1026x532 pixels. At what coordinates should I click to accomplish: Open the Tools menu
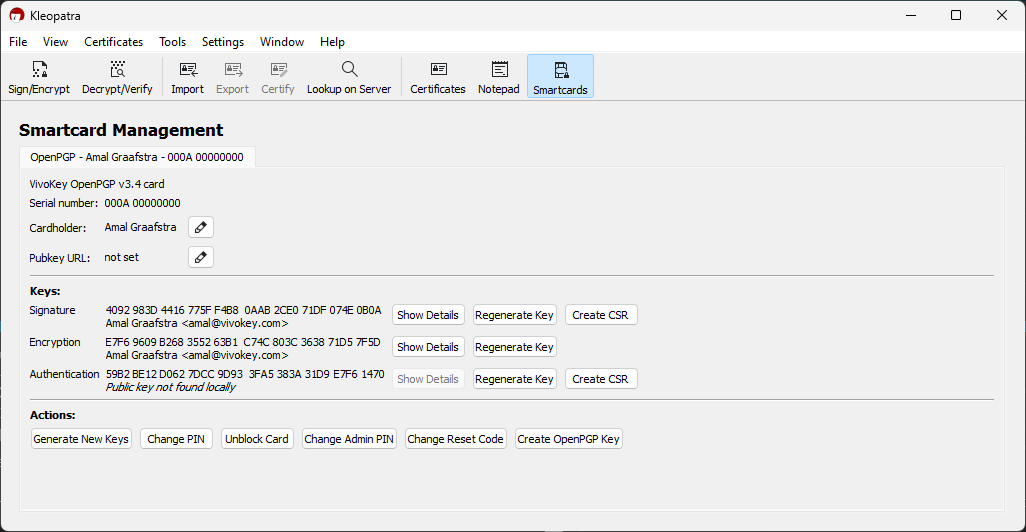(173, 42)
